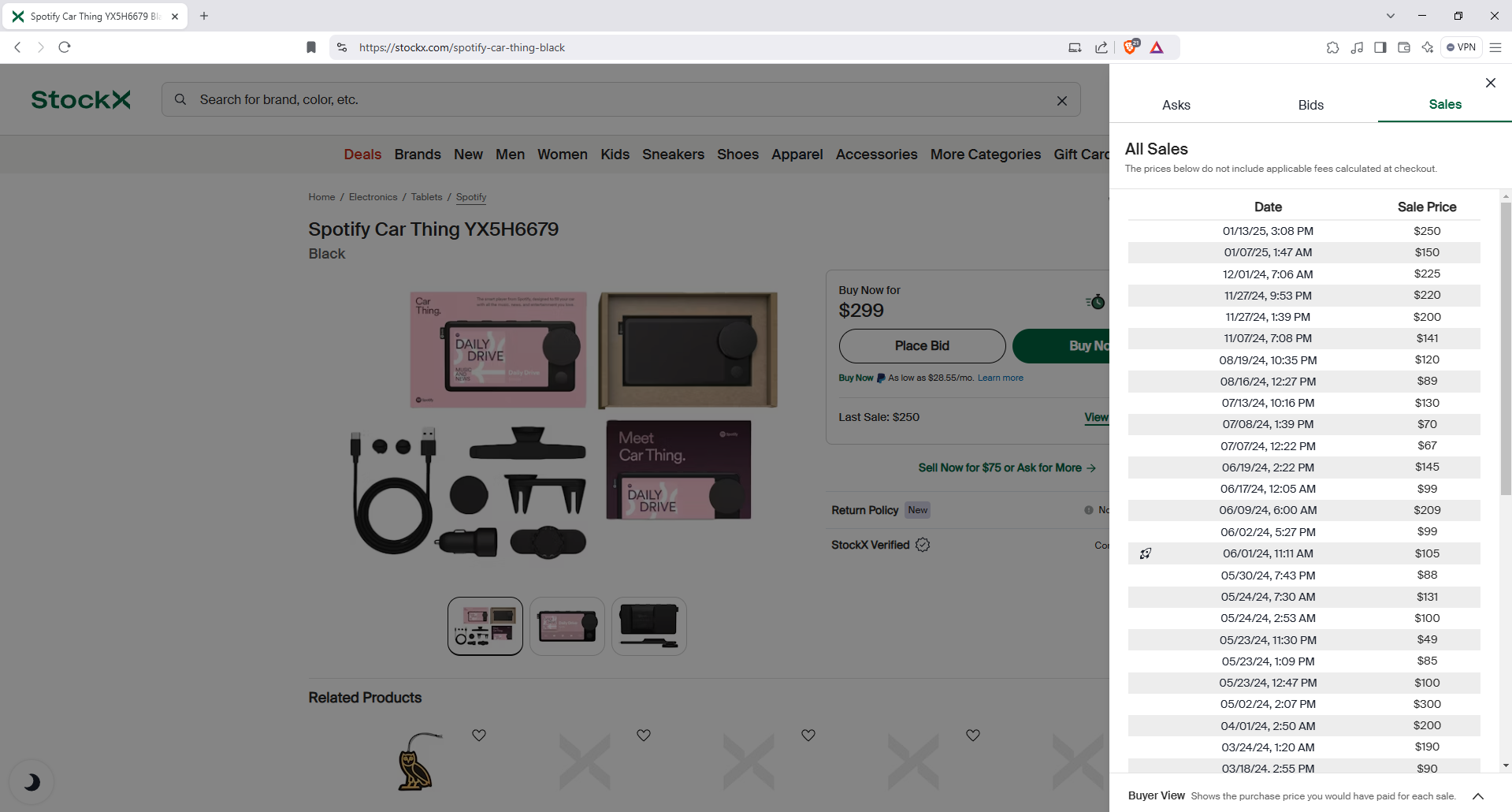Favorite the OVO owl related product
This screenshot has height=812, width=1512.
tap(478, 735)
